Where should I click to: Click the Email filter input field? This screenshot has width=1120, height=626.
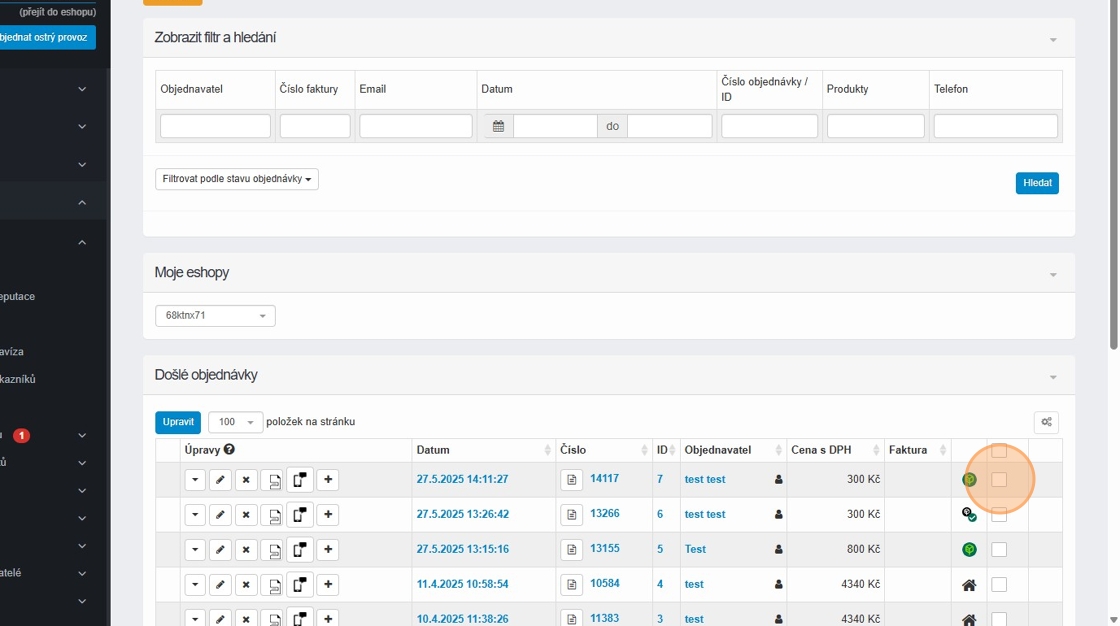415,126
